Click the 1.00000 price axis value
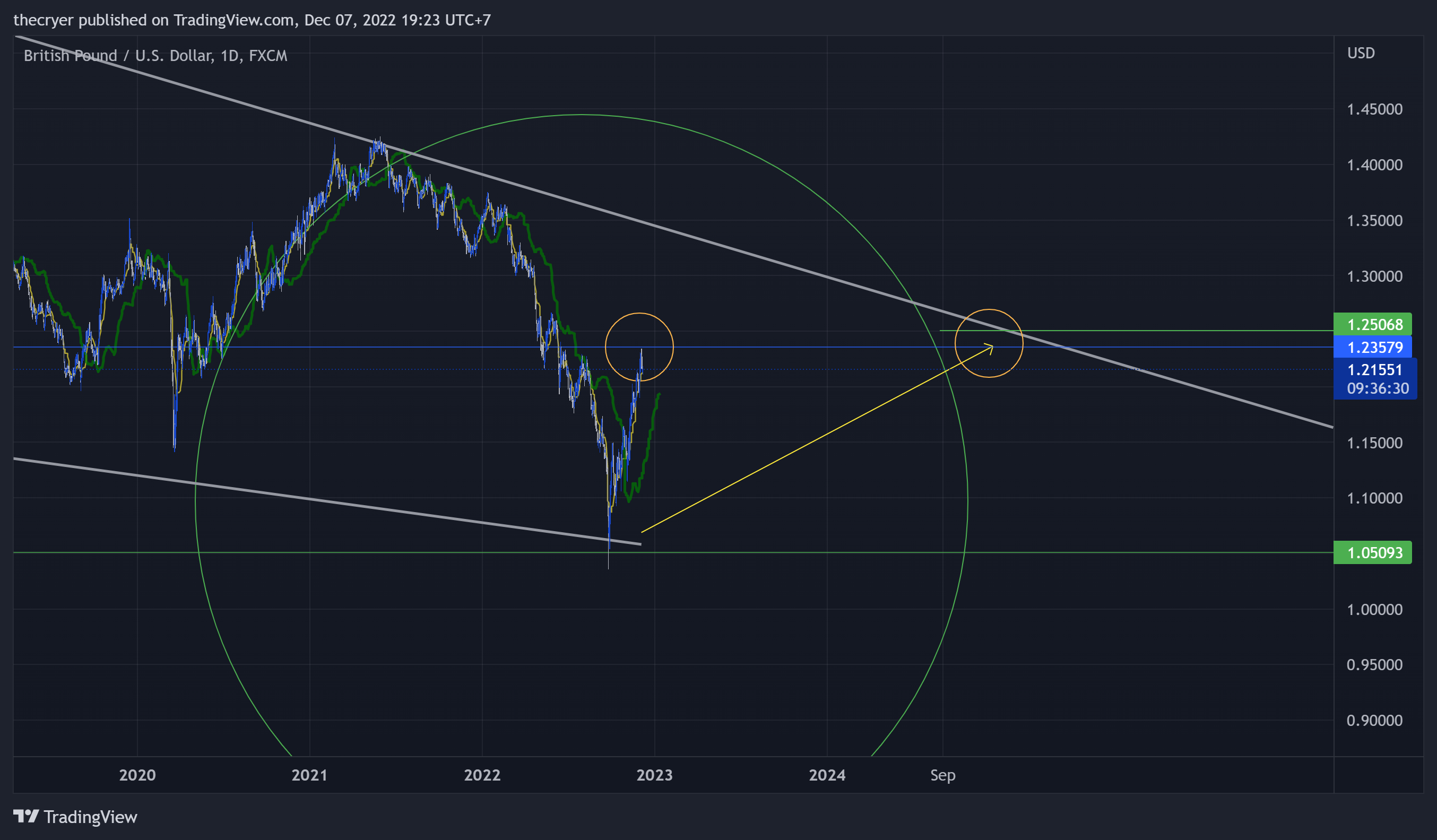The width and height of the screenshot is (1437, 840). (x=1374, y=610)
